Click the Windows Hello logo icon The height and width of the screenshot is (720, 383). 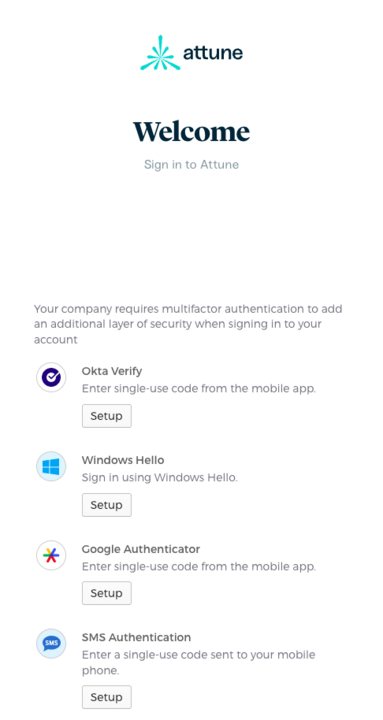(x=51, y=467)
